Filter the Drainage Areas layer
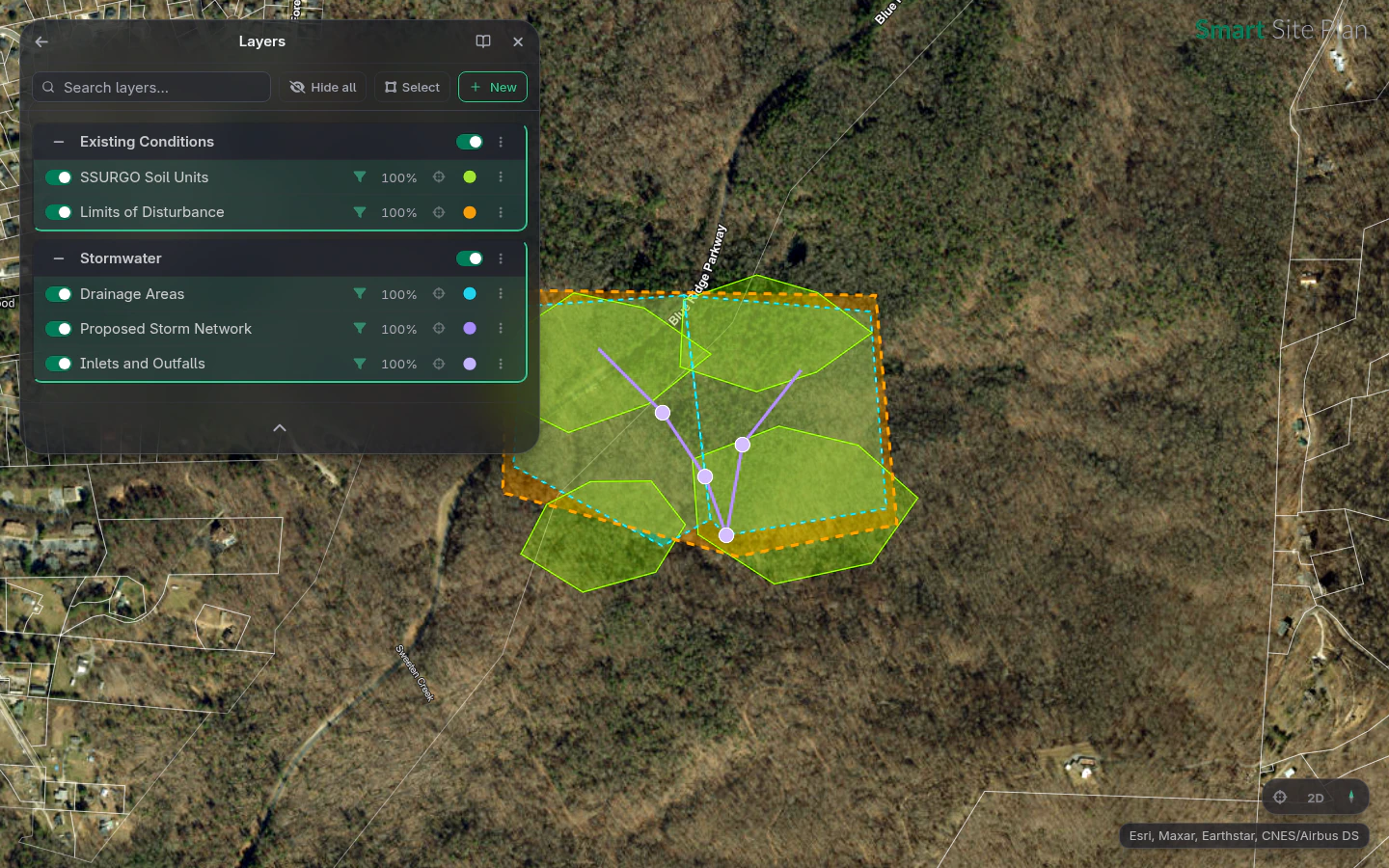The width and height of the screenshot is (1389, 868). (360, 294)
